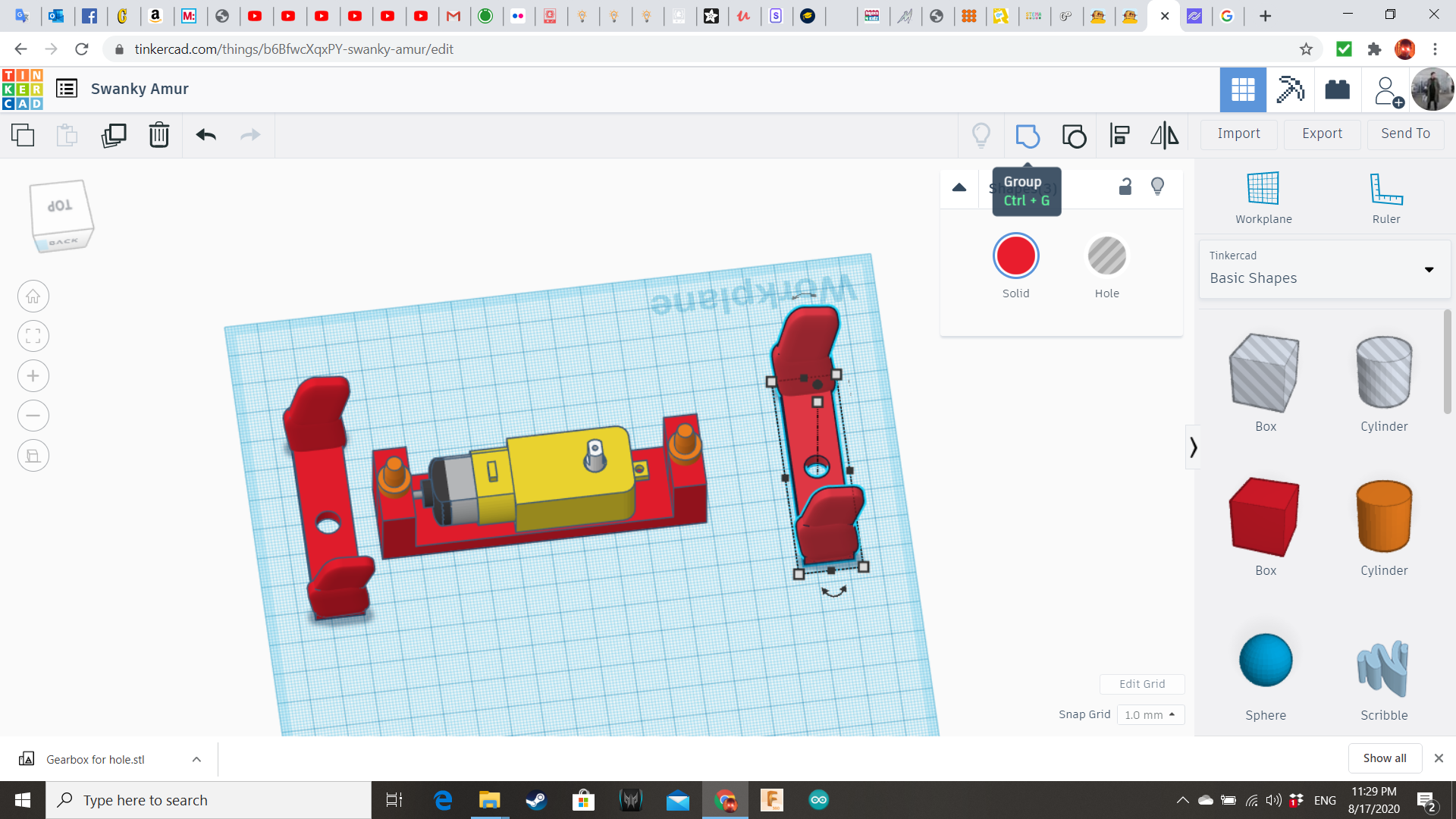Click the Duplicate and repeat icon
The image size is (1456, 819).
pyautogui.click(x=114, y=135)
